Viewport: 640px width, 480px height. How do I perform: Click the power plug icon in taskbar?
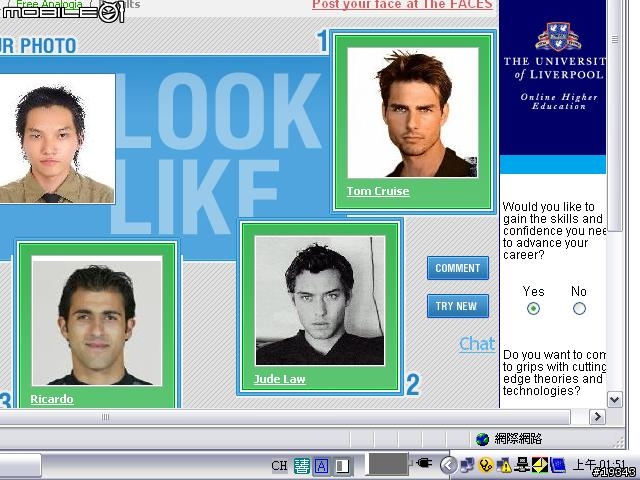pyautogui.click(x=424, y=464)
